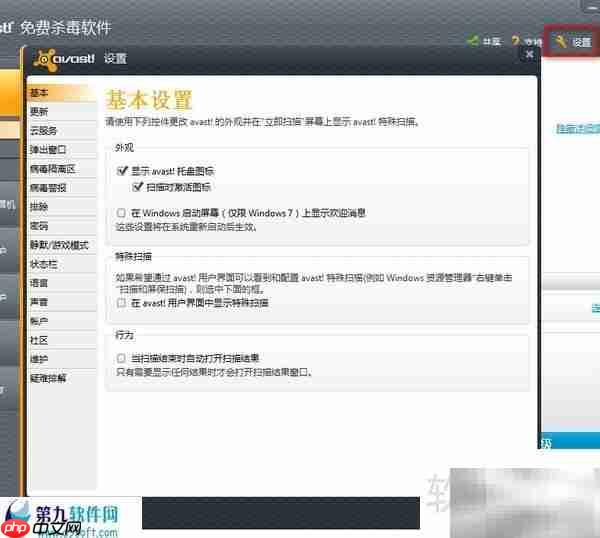The image size is (600, 538).
Task: Click the 特殊扫描 section label
Action: click(x=134, y=256)
